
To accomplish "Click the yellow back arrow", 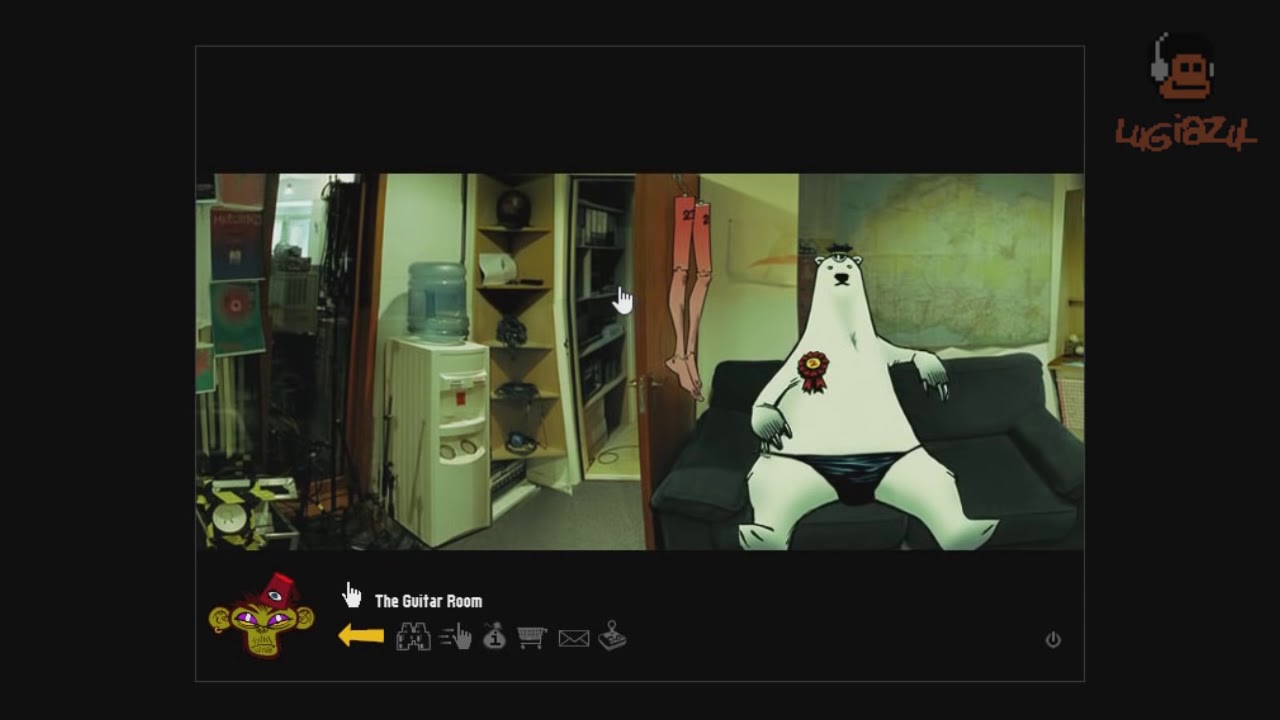I will (361, 636).
